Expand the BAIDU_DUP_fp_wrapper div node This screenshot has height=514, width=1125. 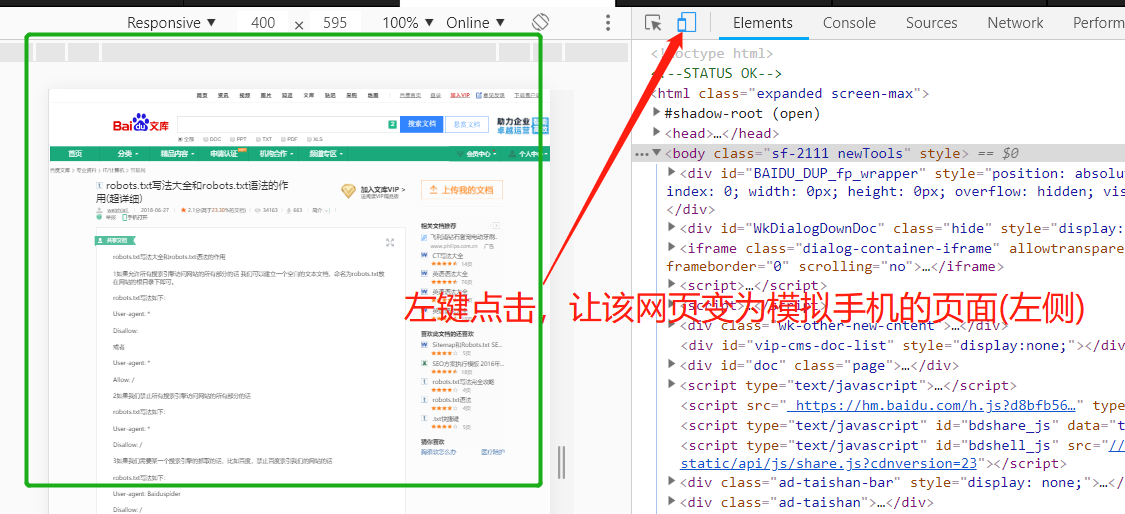point(672,172)
